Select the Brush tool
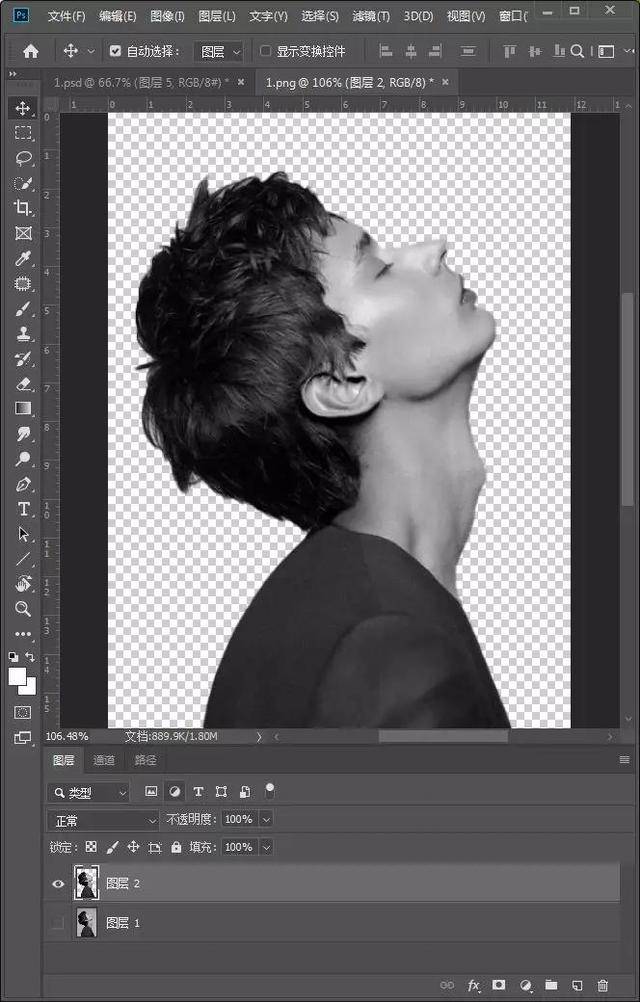 (23, 309)
